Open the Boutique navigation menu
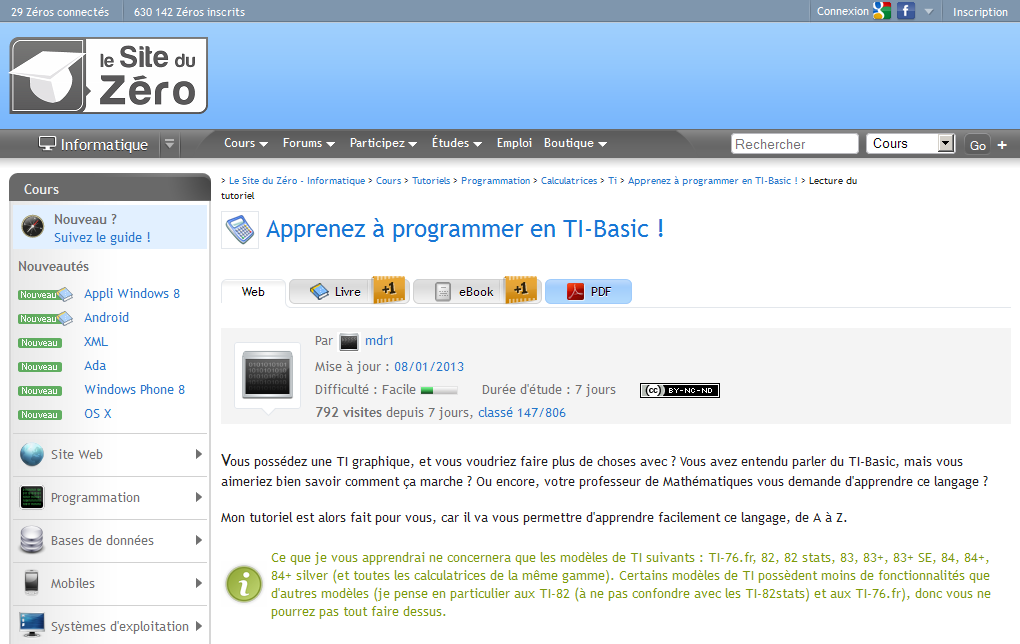 pos(575,143)
